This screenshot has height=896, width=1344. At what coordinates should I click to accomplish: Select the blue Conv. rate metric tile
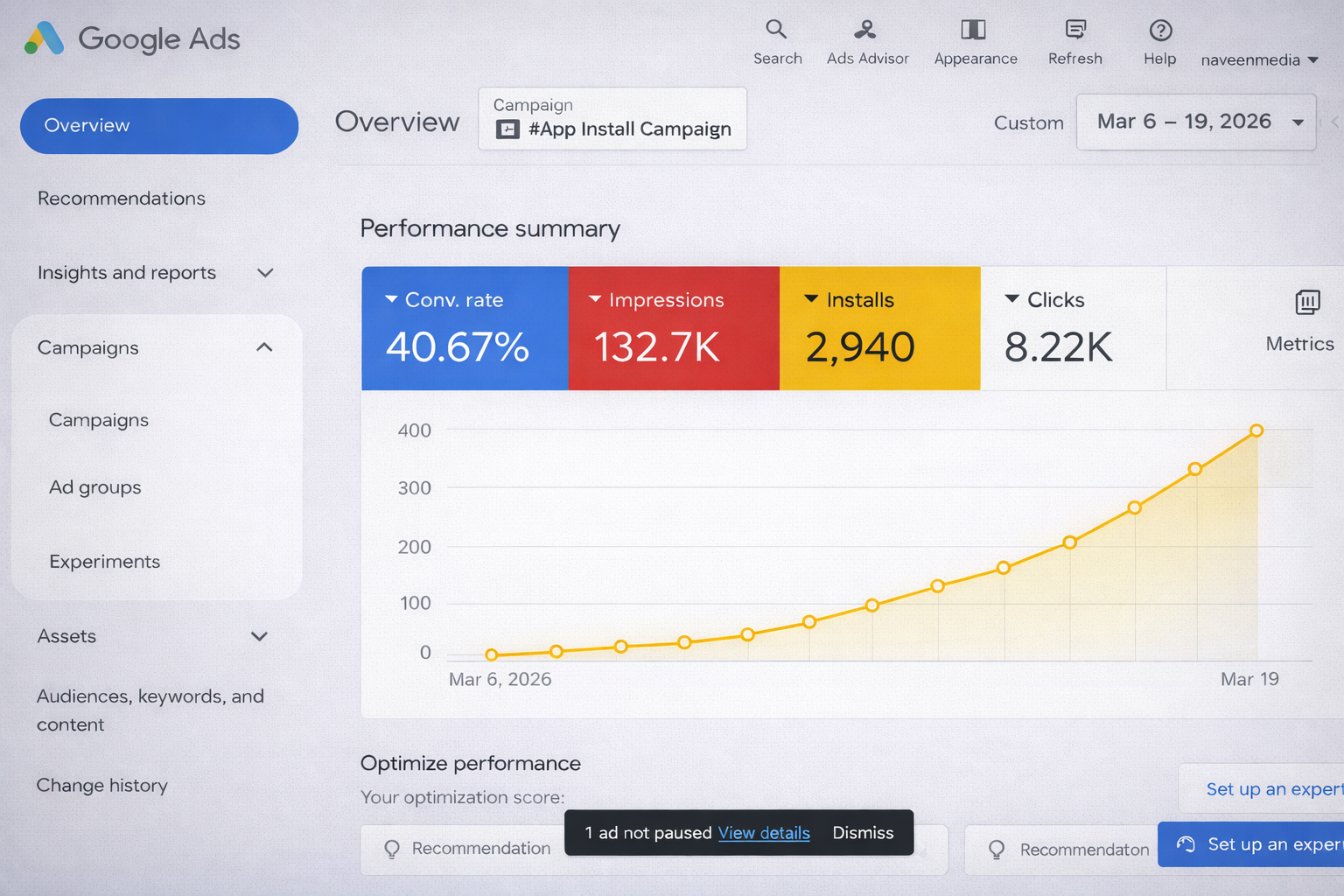(x=465, y=328)
